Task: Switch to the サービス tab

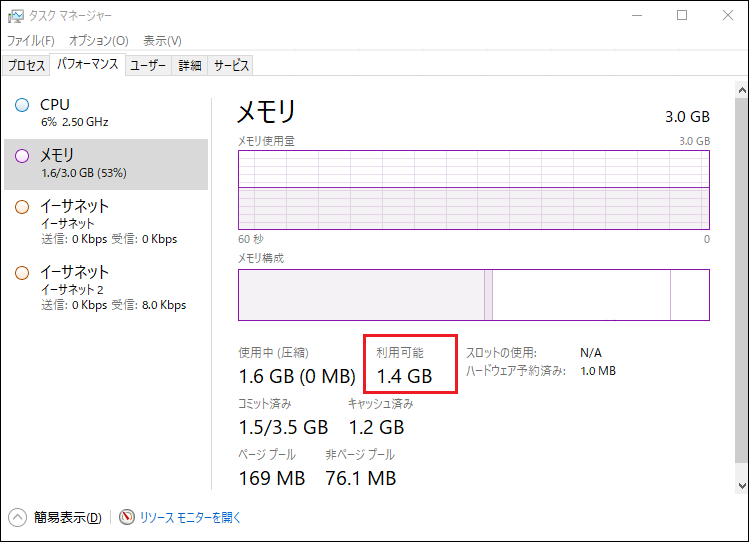Action: [230, 66]
